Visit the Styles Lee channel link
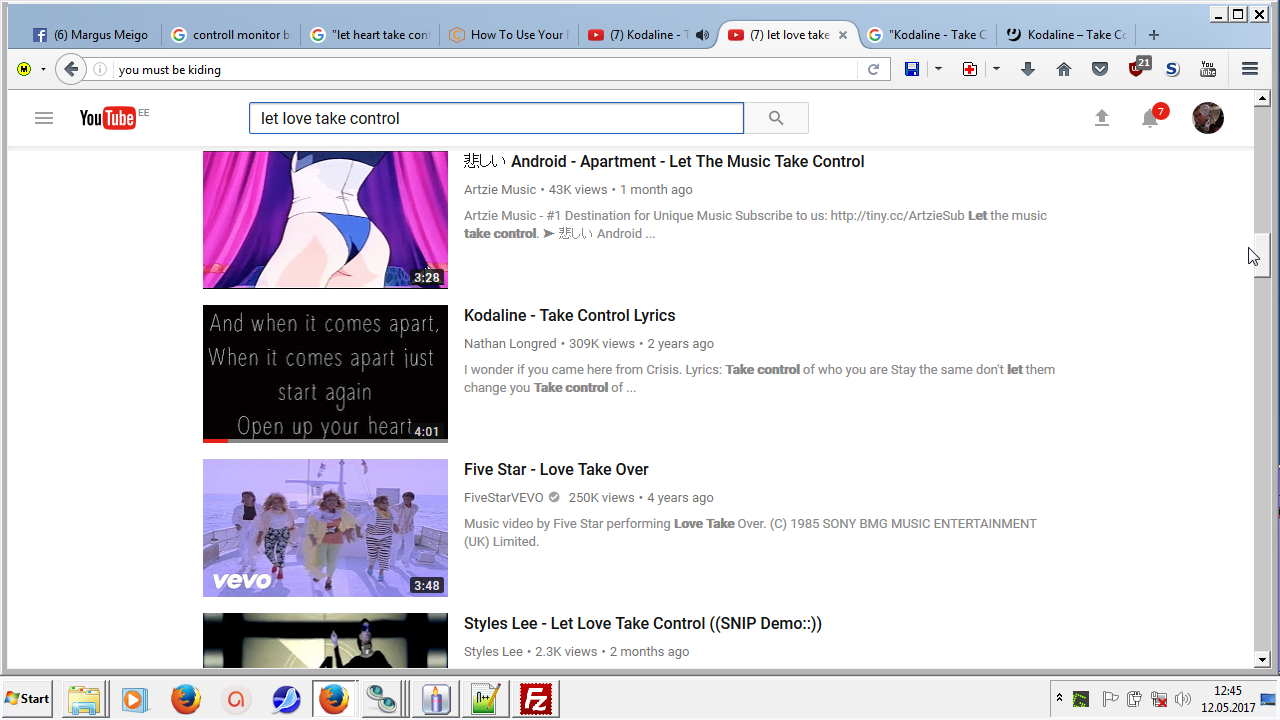This screenshot has height=720, width=1280. (x=493, y=652)
